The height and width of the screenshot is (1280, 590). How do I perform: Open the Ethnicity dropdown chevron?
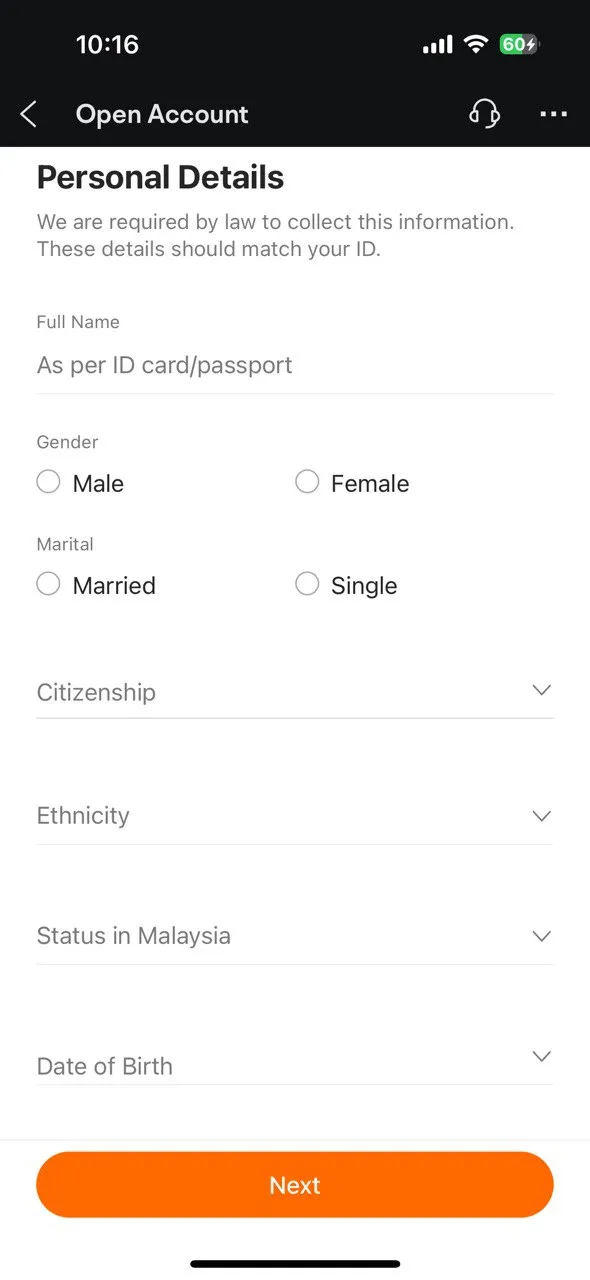[542, 816]
